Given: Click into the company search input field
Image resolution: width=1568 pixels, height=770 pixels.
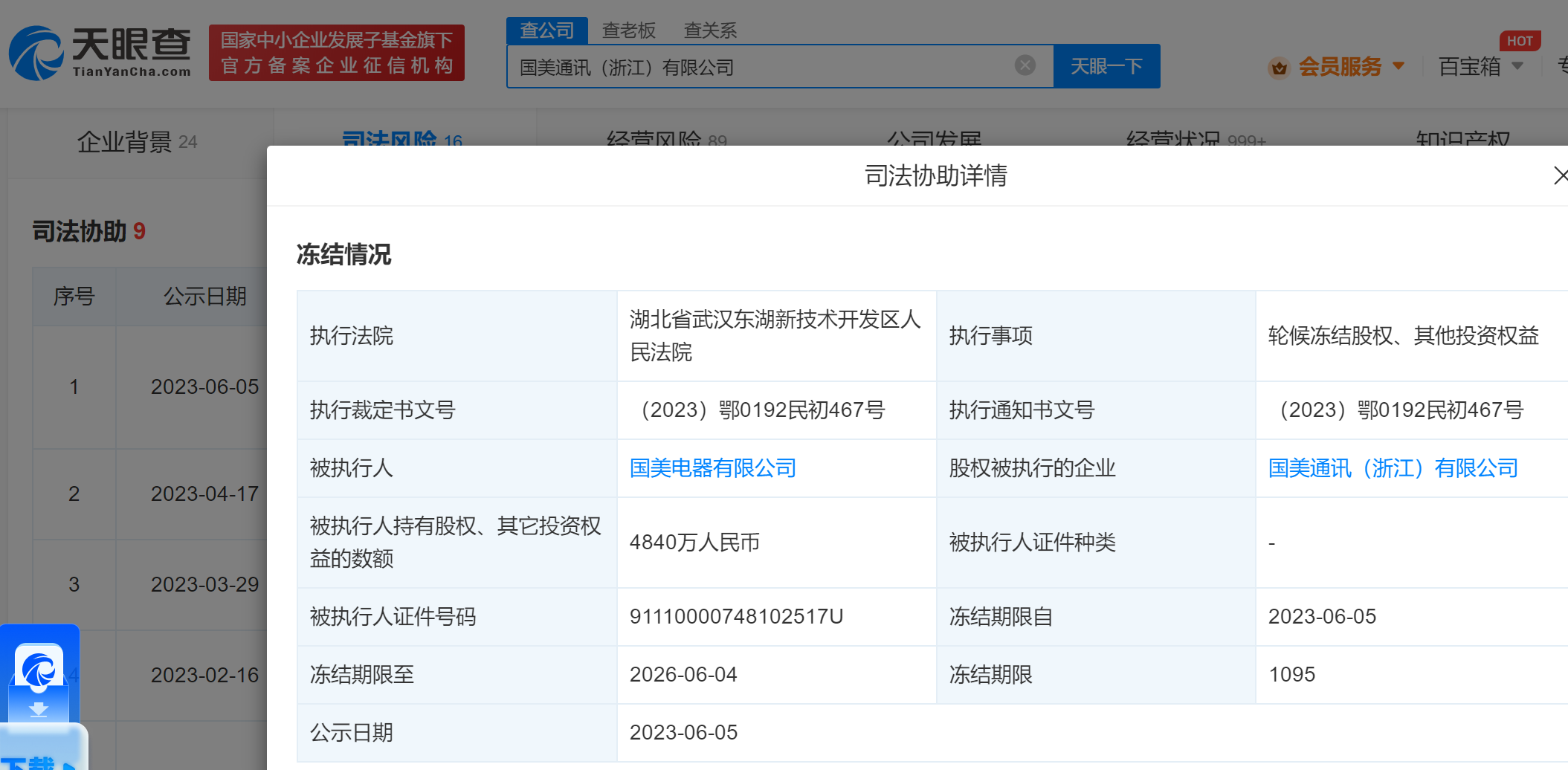Looking at the screenshot, I should pyautogui.click(x=758, y=67).
